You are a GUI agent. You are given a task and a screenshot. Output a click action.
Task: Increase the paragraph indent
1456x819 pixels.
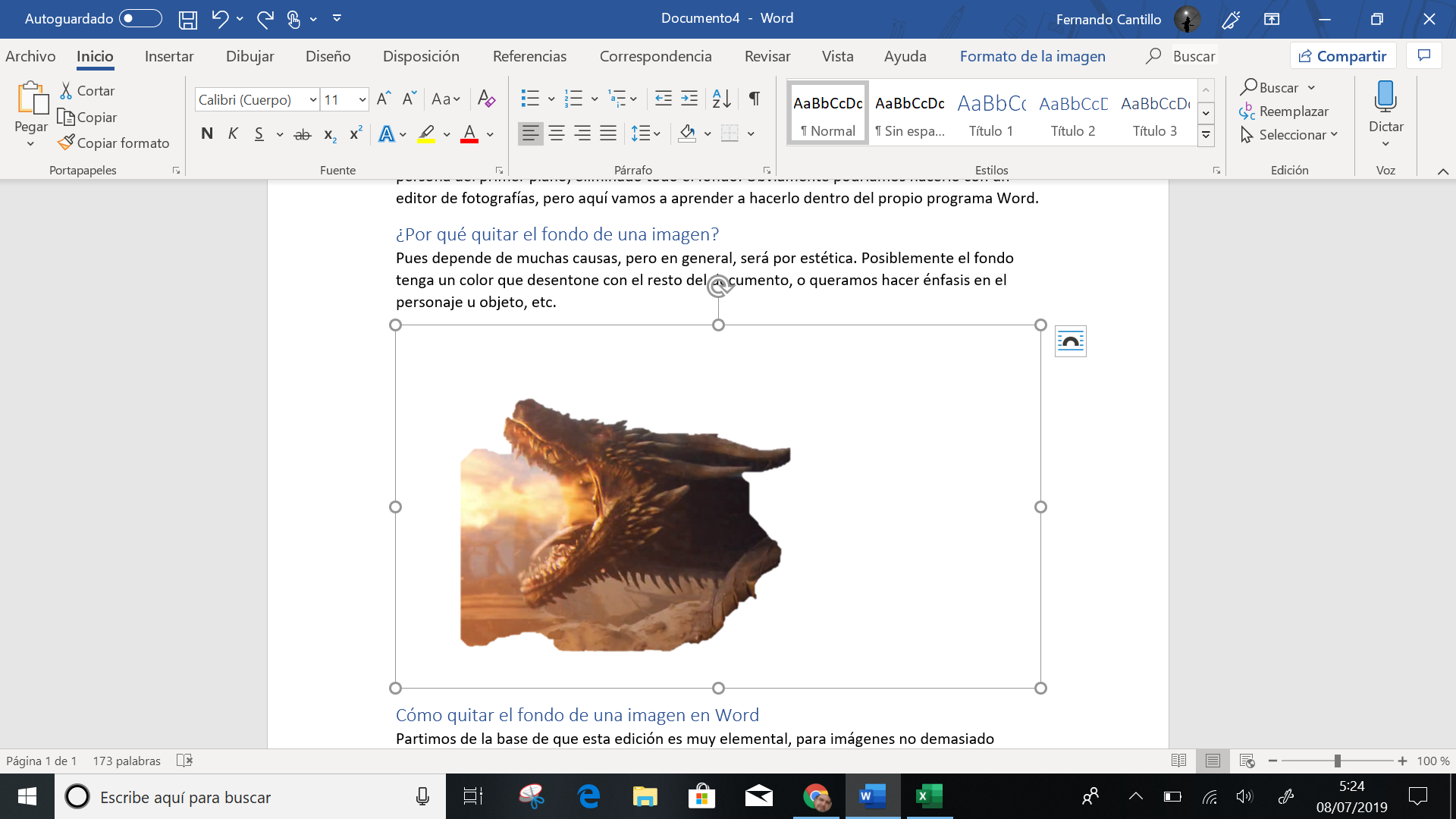(689, 99)
